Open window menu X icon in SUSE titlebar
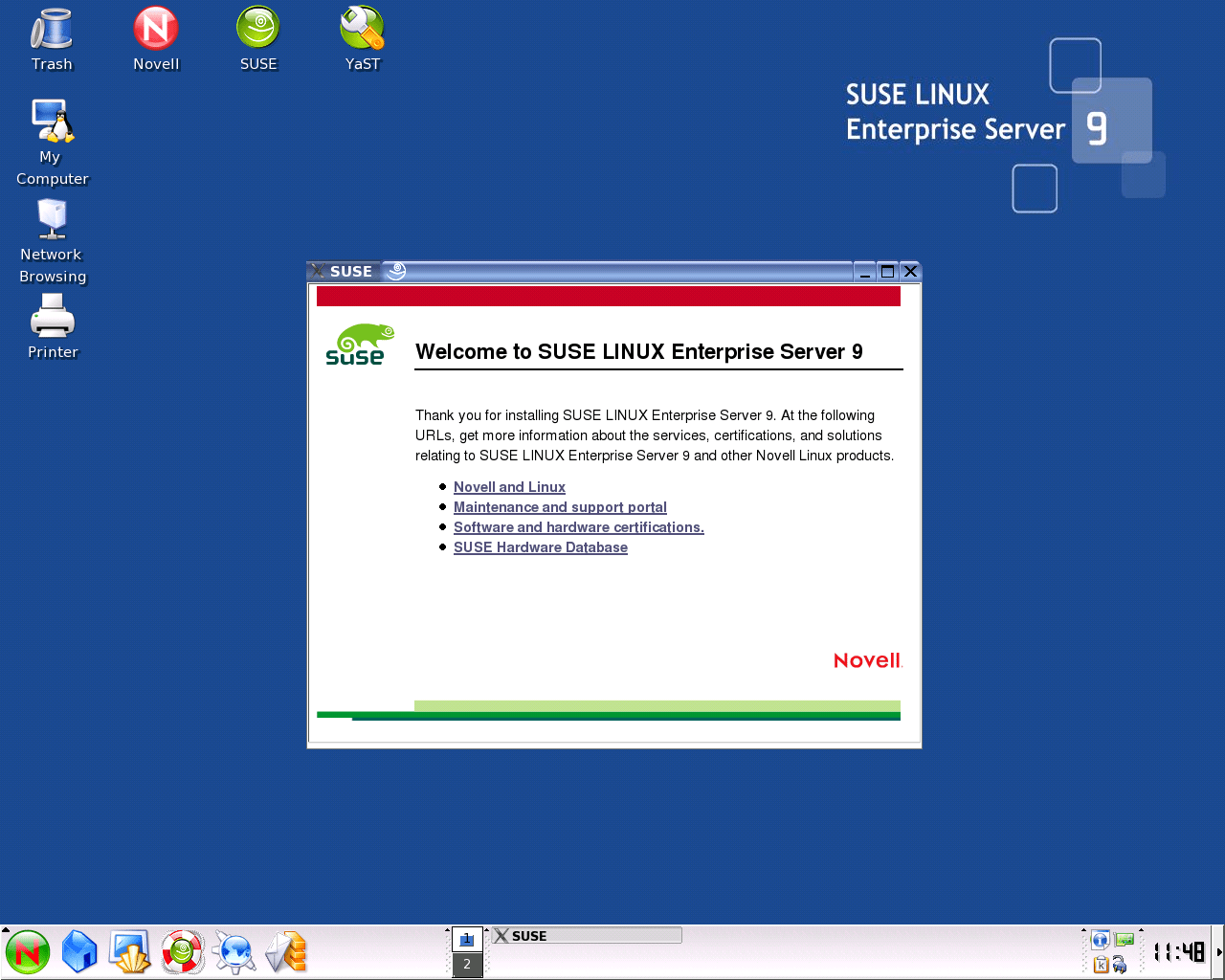 click(x=318, y=271)
